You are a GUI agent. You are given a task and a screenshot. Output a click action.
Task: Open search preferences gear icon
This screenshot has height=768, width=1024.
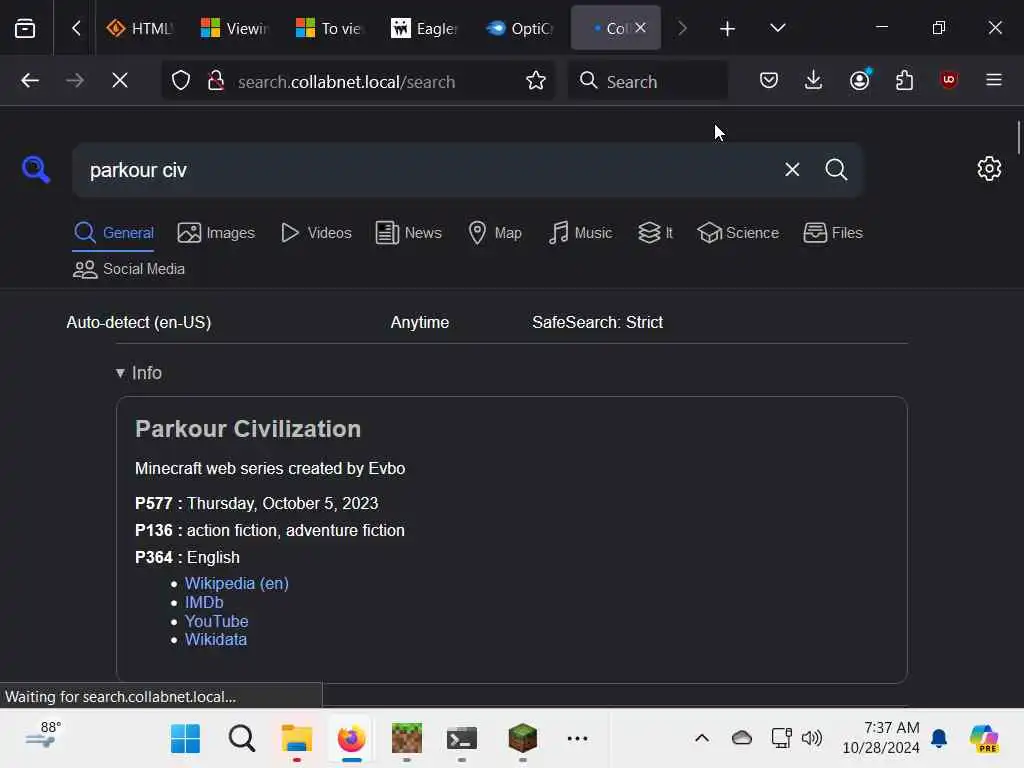pyautogui.click(x=989, y=168)
